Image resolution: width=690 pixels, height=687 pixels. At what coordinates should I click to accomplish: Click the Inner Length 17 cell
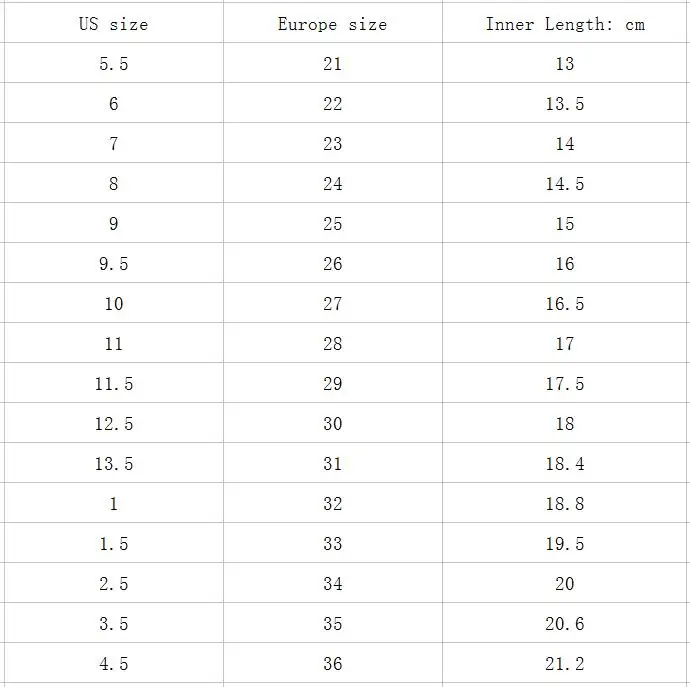click(566, 343)
